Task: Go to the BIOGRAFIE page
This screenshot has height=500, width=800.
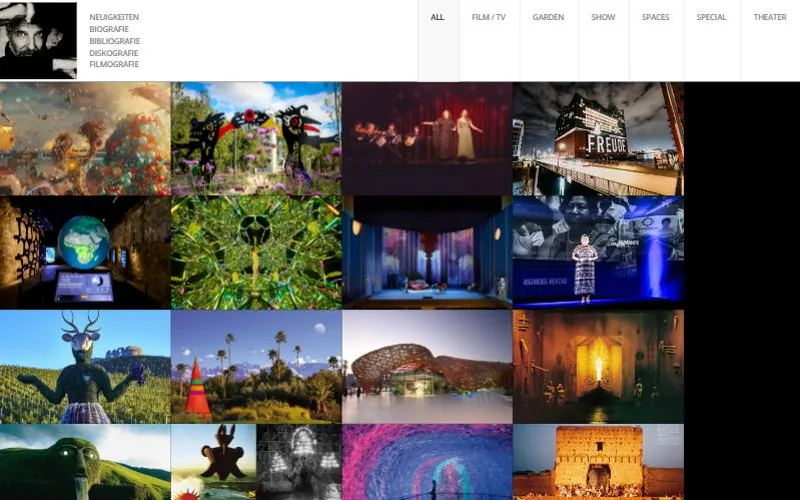Action: tap(109, 29)
